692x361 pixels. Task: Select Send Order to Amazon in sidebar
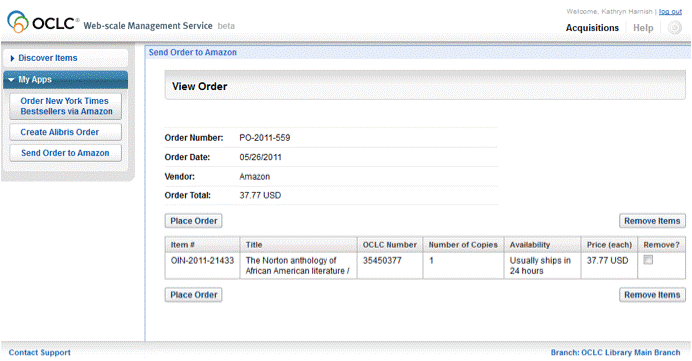tap(66, 153)
